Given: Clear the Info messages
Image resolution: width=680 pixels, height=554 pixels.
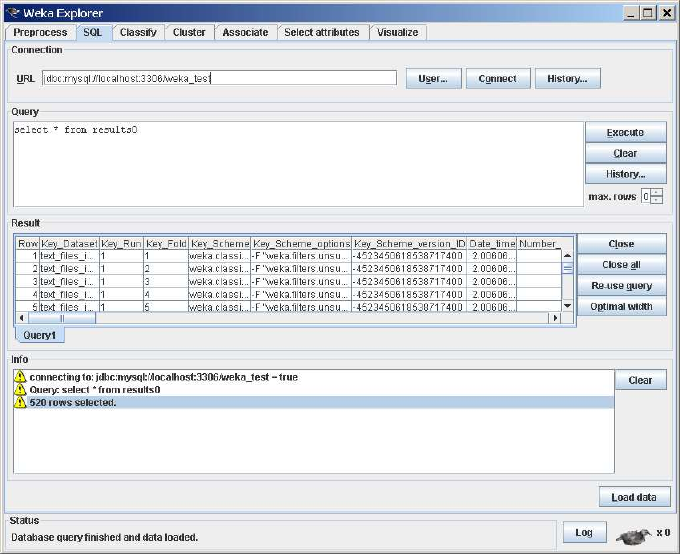Looking at the screenshot, I should pos(640,380).
